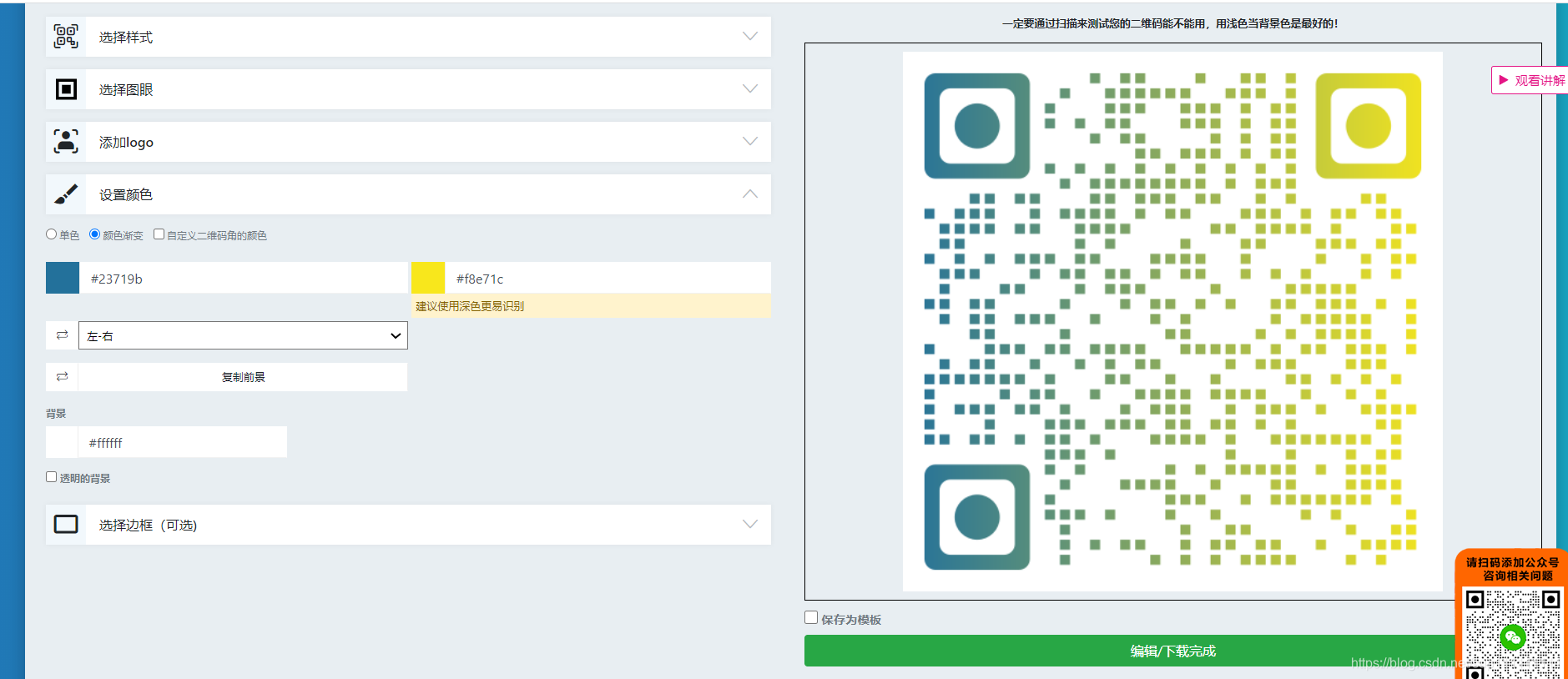Screen dimensions: 1568x679
Task: Click the 复制前景 button
Action: tap(243, 377)
